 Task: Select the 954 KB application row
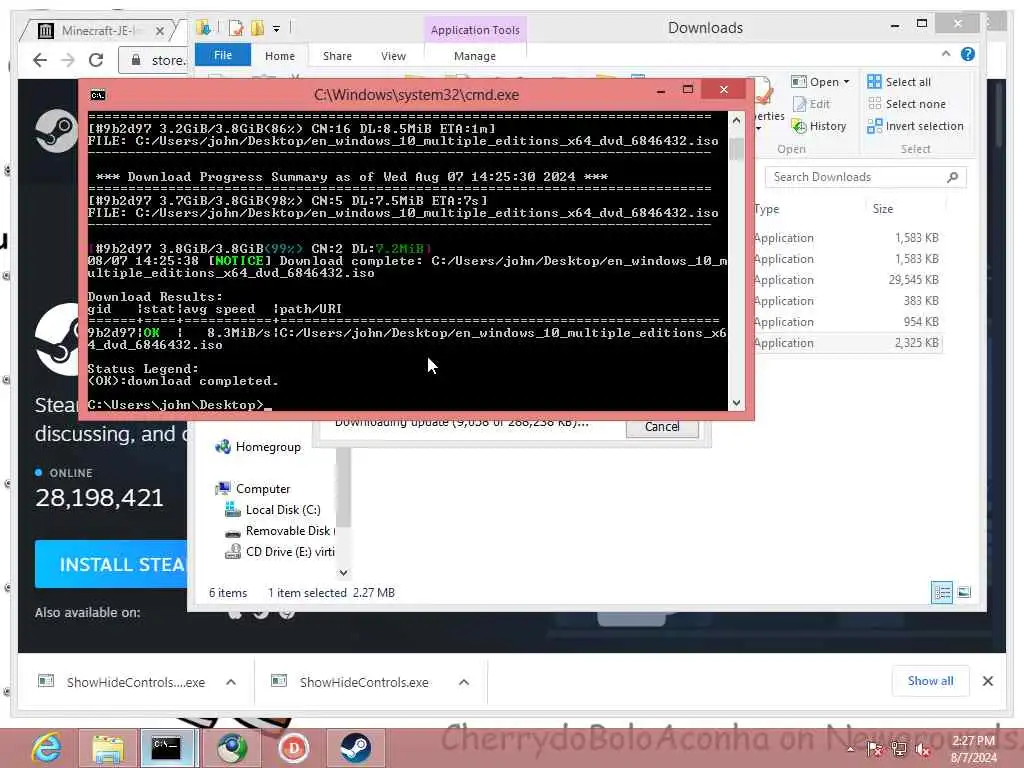[x=847, y=321]
